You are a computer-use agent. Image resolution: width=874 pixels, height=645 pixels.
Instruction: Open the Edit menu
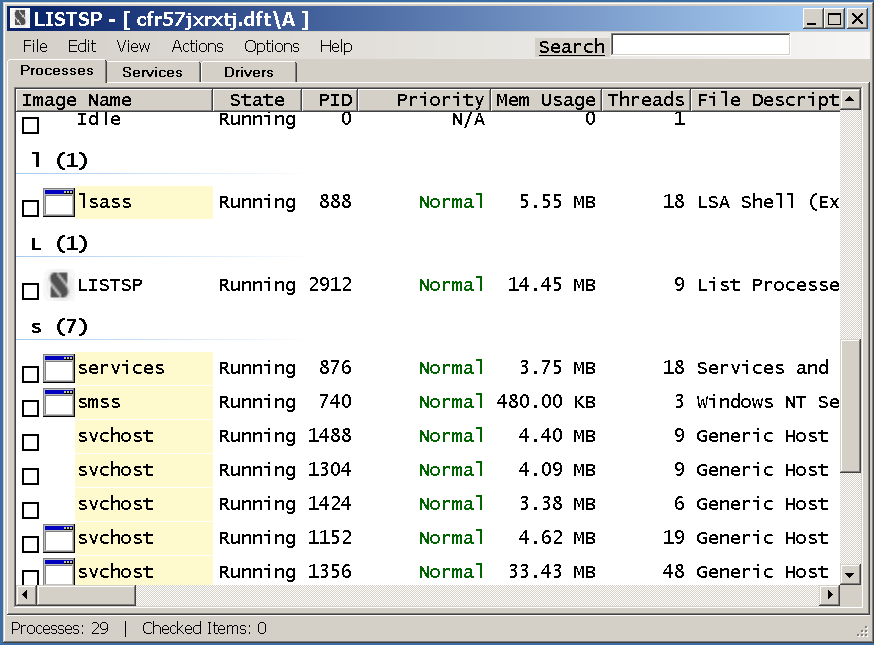[x=82, y=46]
